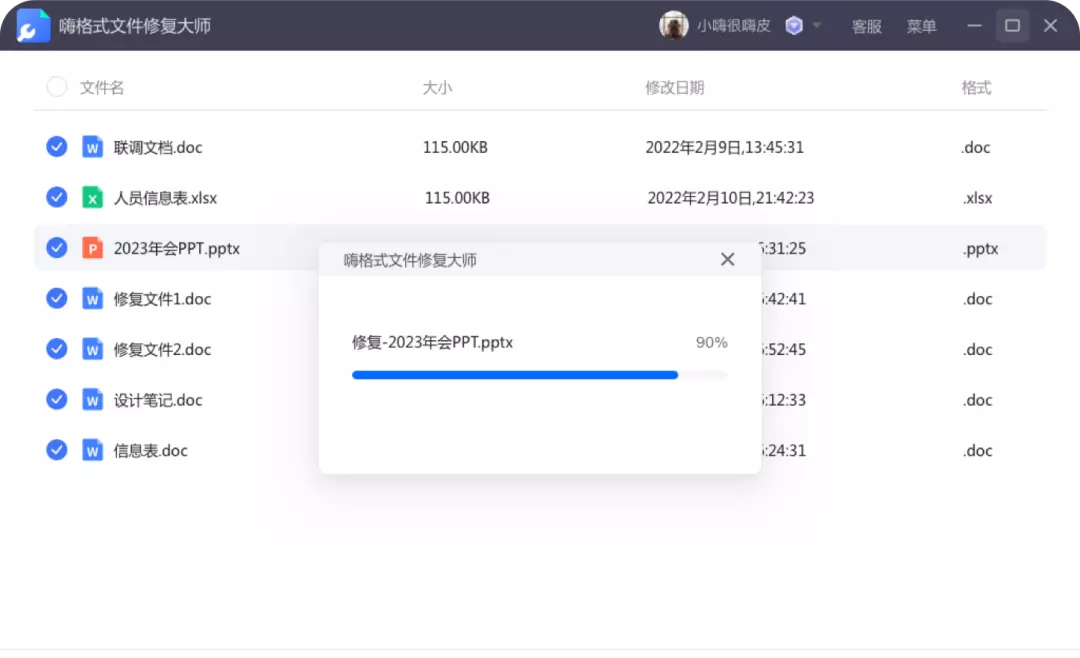Uncheck the 人员信息表.xlsx checkbox

pos(56,197)
